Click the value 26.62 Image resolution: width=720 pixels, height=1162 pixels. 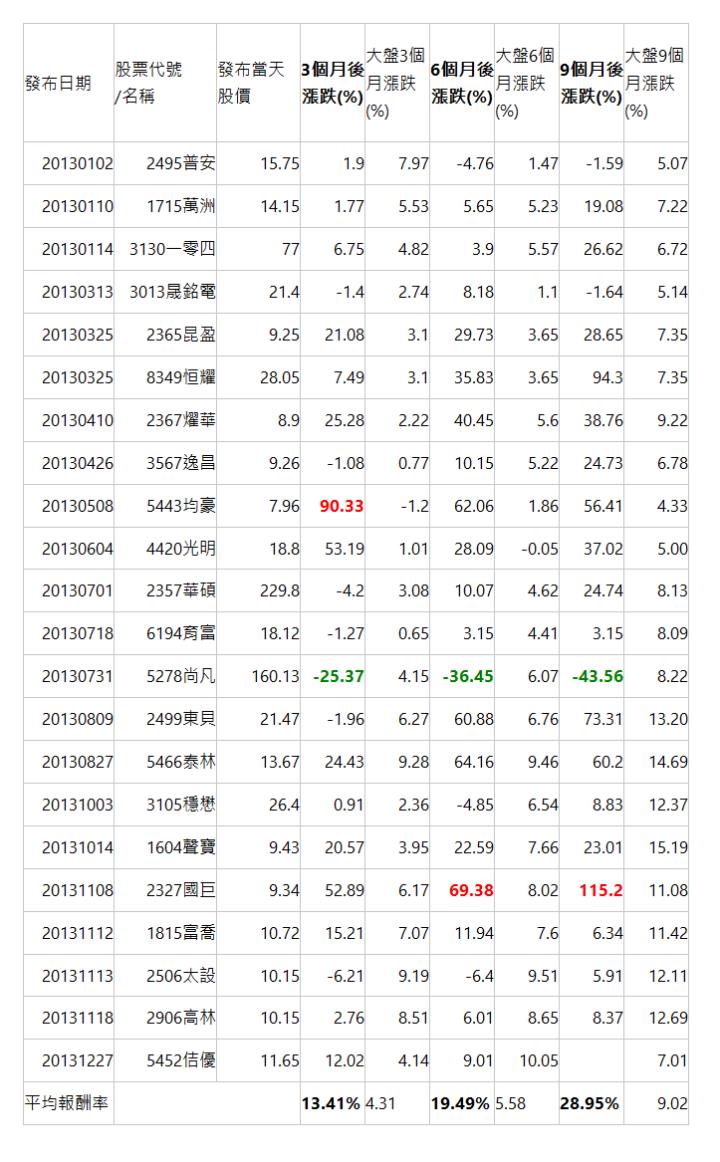coord(604,249)
